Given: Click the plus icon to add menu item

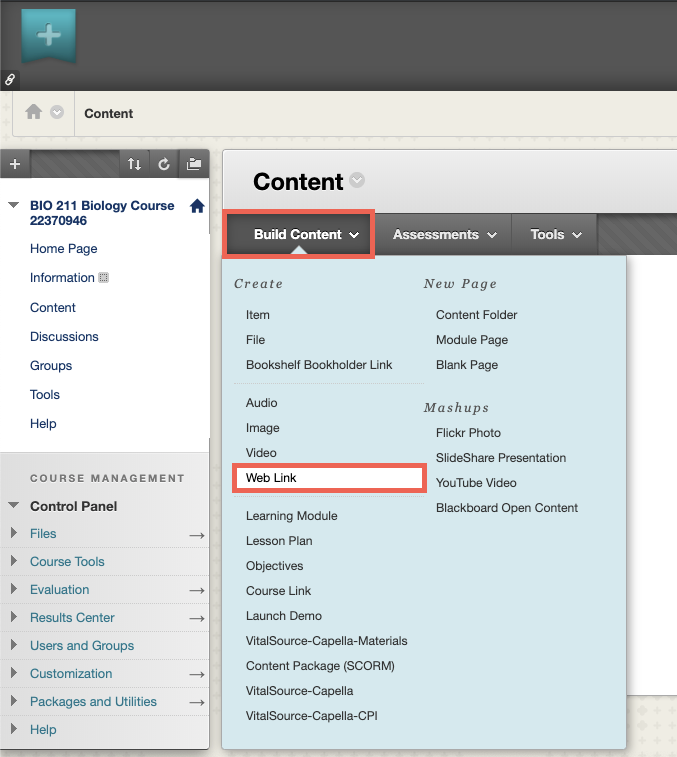Looking at the screenshot, I should click(x=15, y=164).
